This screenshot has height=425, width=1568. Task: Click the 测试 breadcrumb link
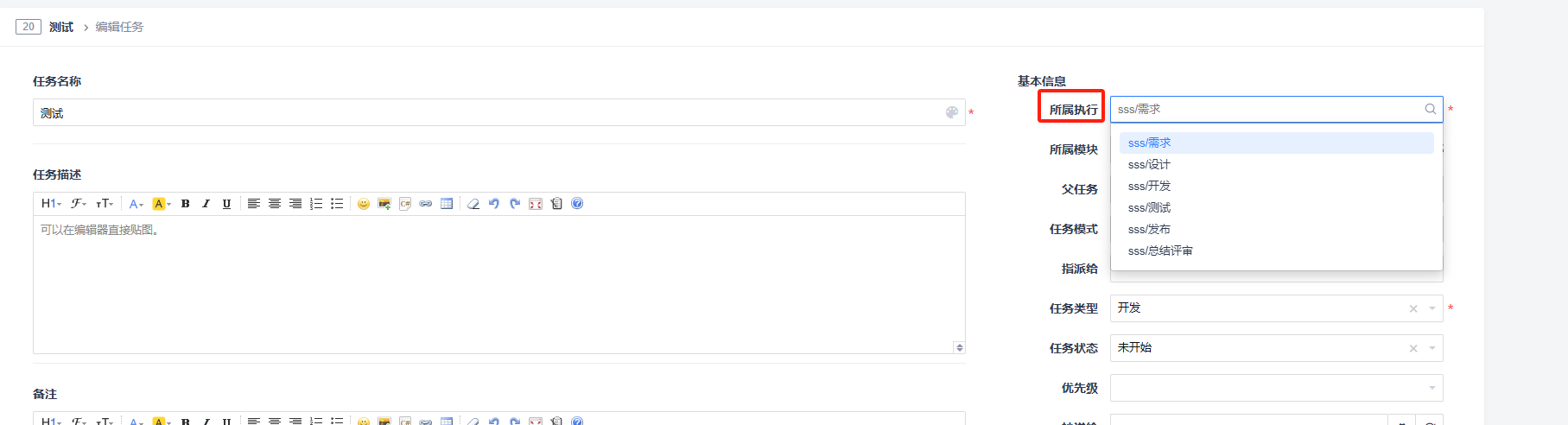(61, 27)
